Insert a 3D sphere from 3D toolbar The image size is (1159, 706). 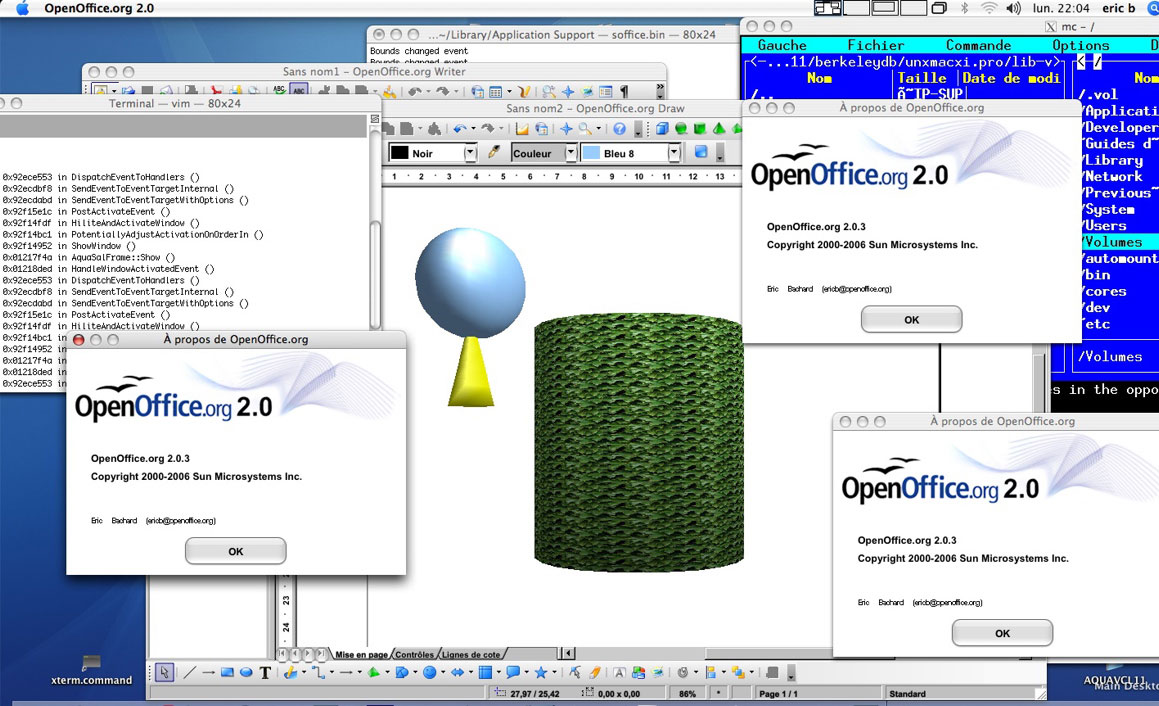tap(681, 129)
